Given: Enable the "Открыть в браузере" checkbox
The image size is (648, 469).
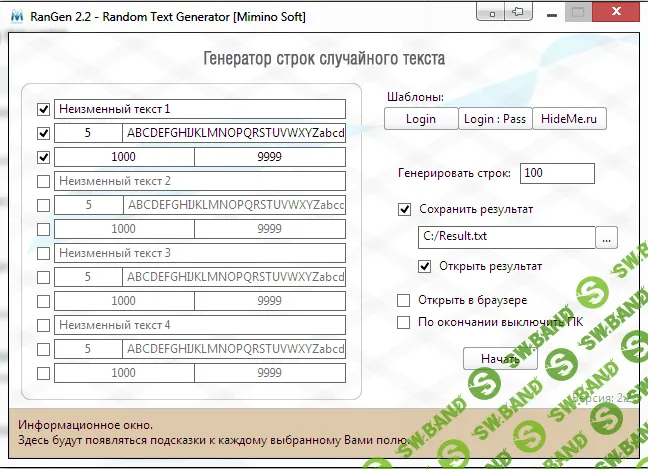Looking at the screenshot, I should [x=403, y=300].
